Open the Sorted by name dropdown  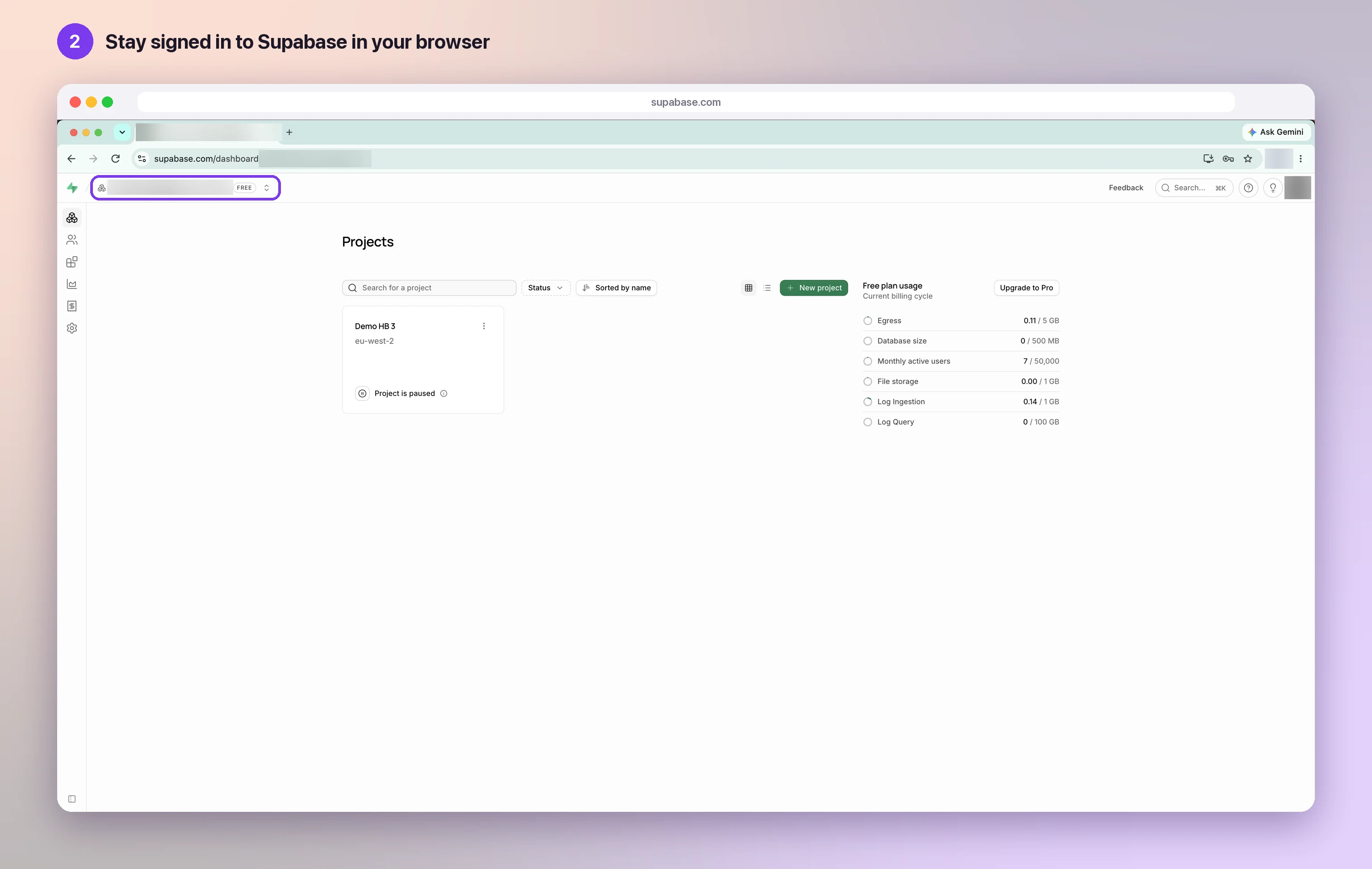(616, 288)
